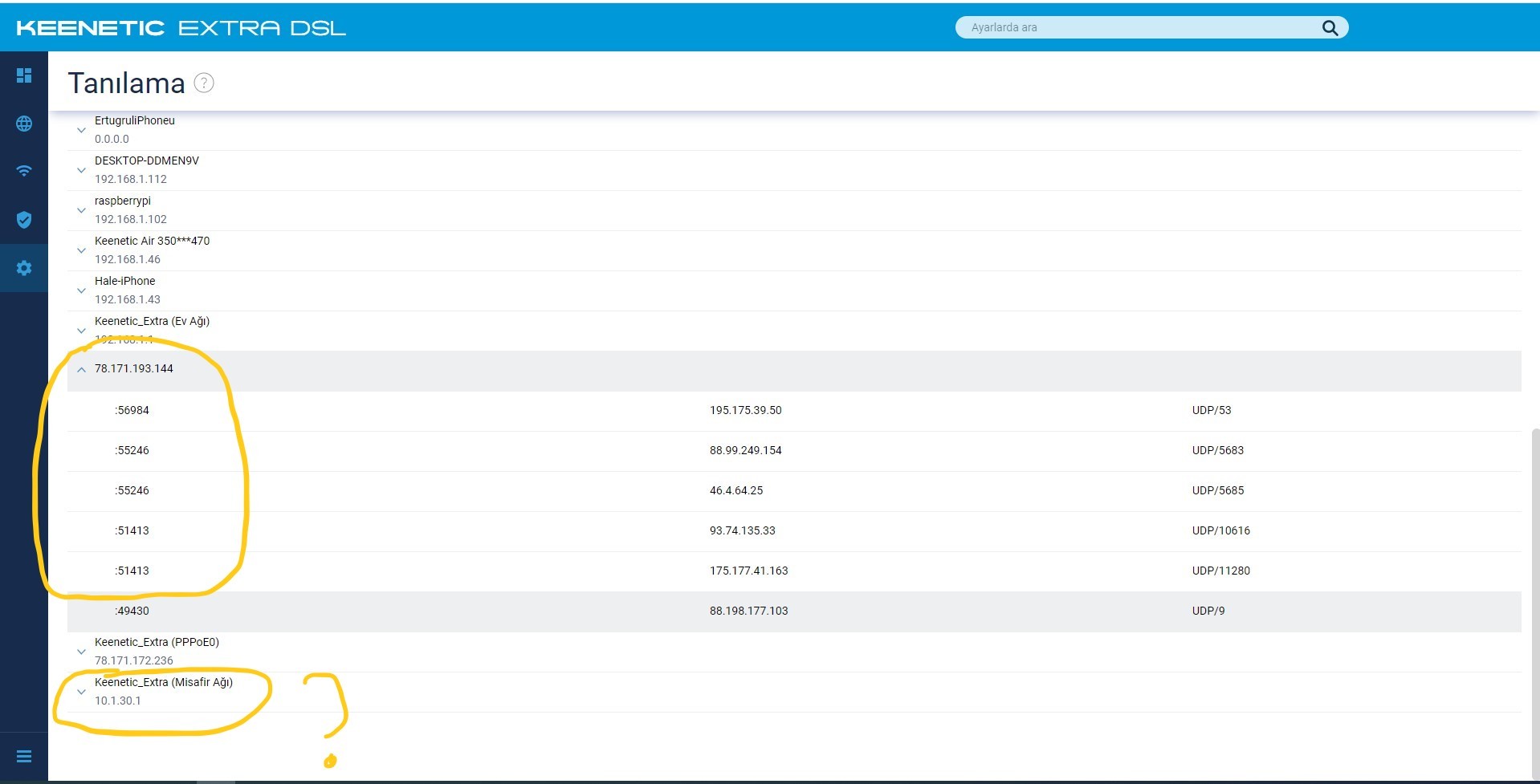Click the port entry :56984

click(x=132, y=410)
